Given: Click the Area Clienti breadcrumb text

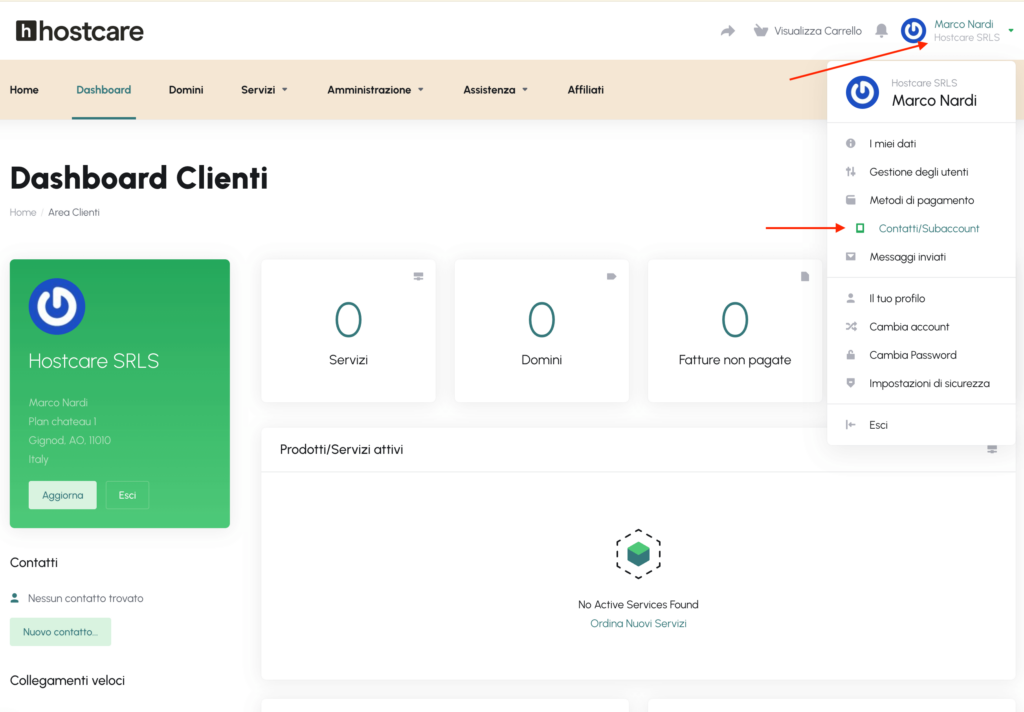Looking at the screenshot, I should (74, 212).
